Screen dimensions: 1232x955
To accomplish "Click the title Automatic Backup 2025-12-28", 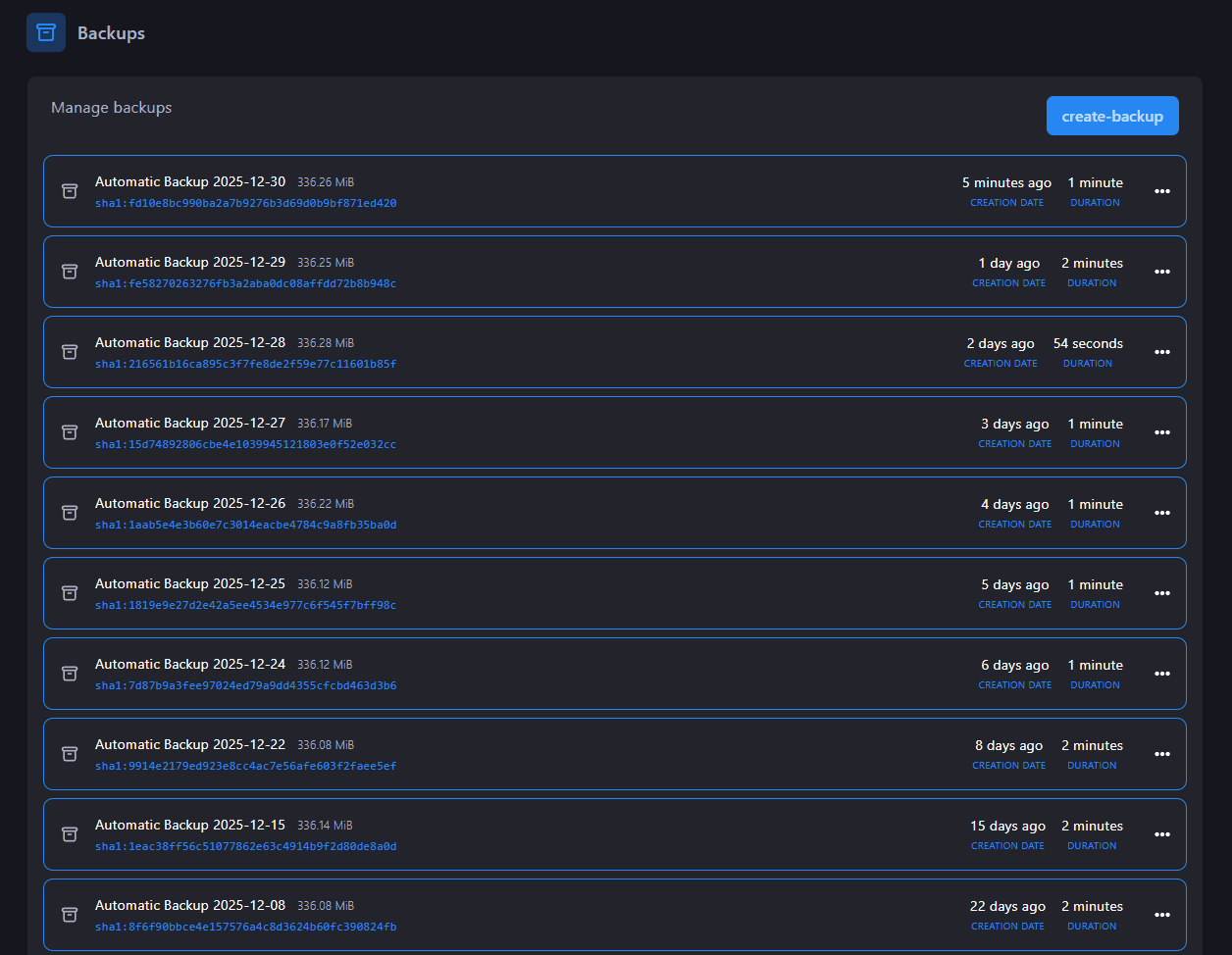I will click(x=190, y=342).
